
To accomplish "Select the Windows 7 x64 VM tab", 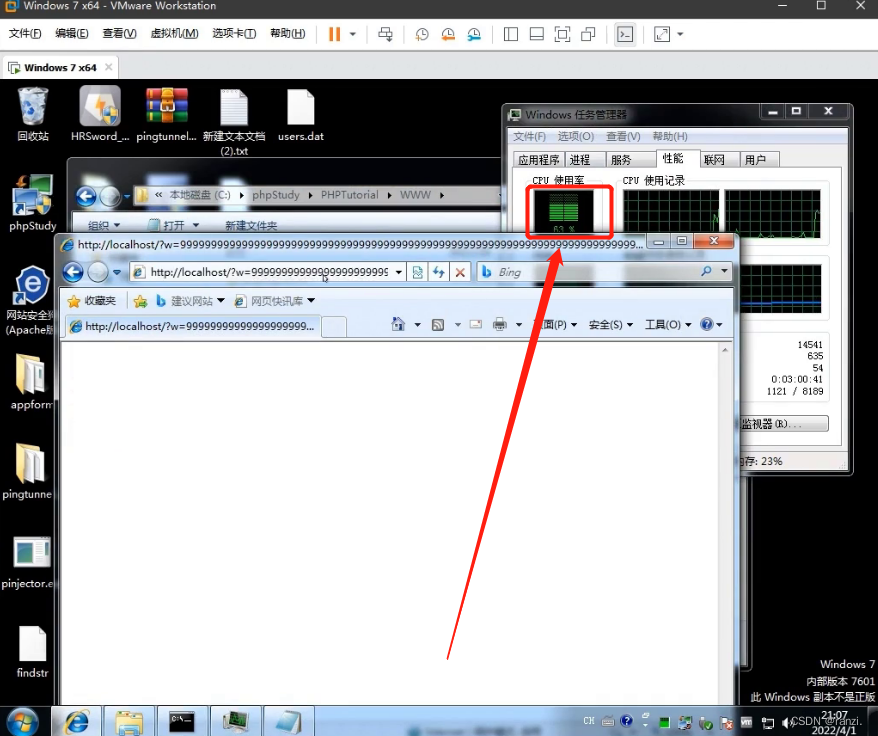I will 60,67.
